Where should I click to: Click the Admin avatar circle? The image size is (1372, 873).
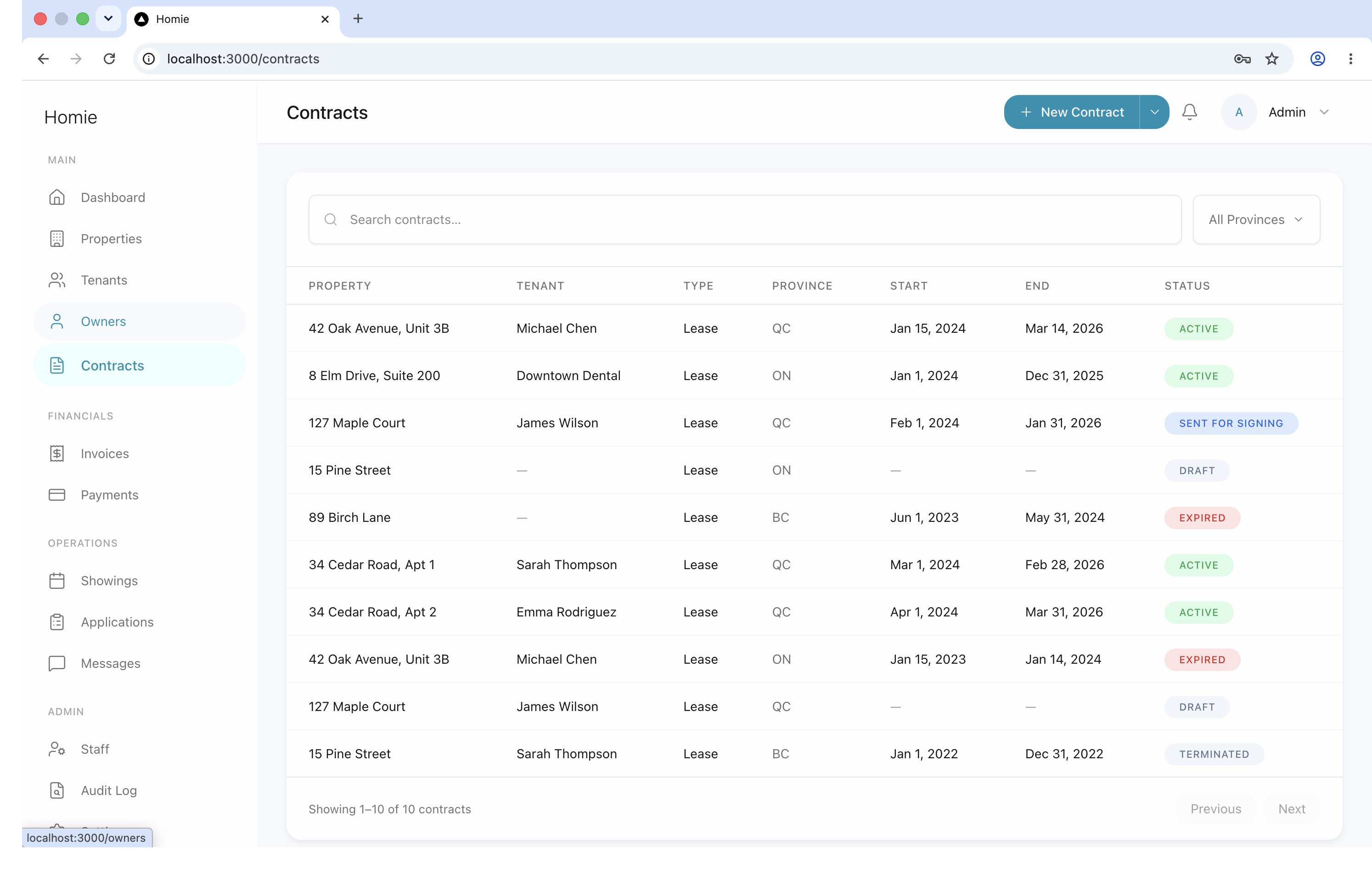coord(1239,112)
